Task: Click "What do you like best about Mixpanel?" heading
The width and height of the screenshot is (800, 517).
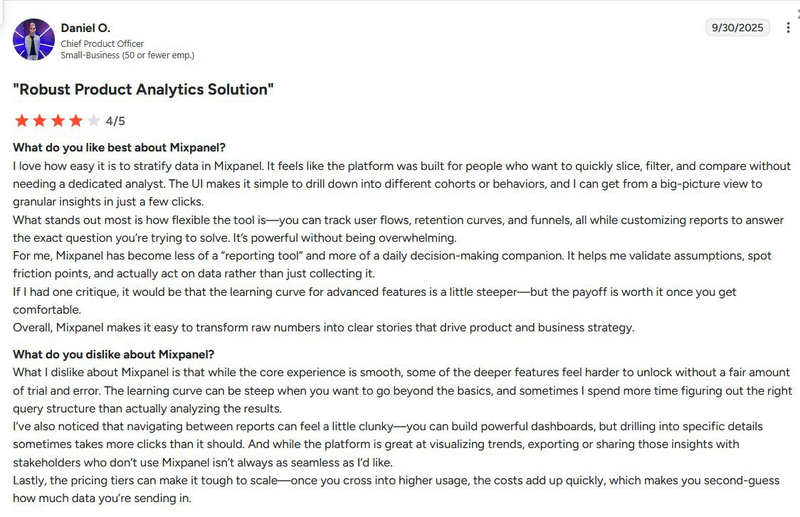Action: click(x=119, y=148)
